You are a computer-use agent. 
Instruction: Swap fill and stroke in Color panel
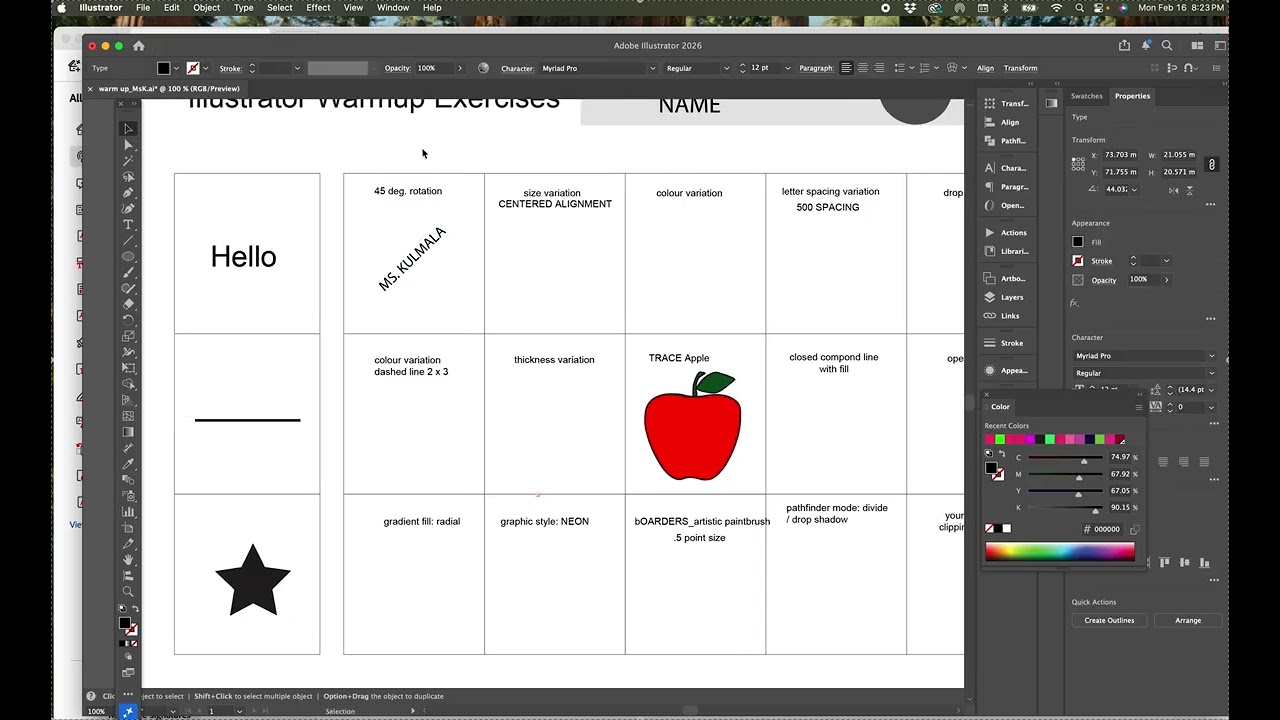click(1002, 454)
